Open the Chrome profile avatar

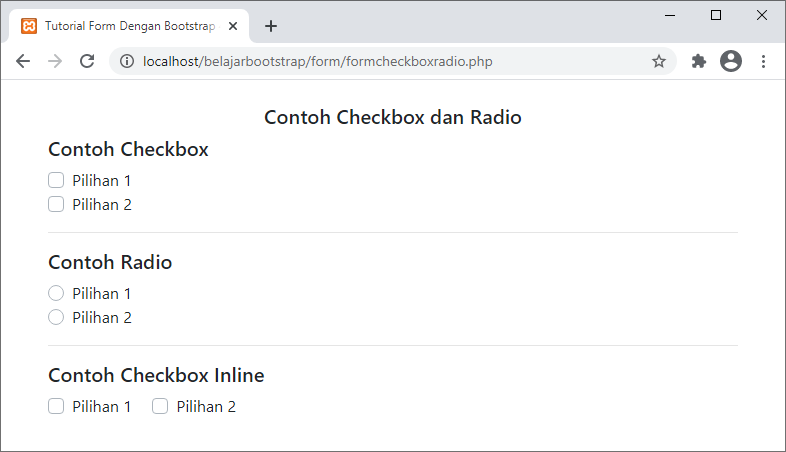[x=731, y=61]
